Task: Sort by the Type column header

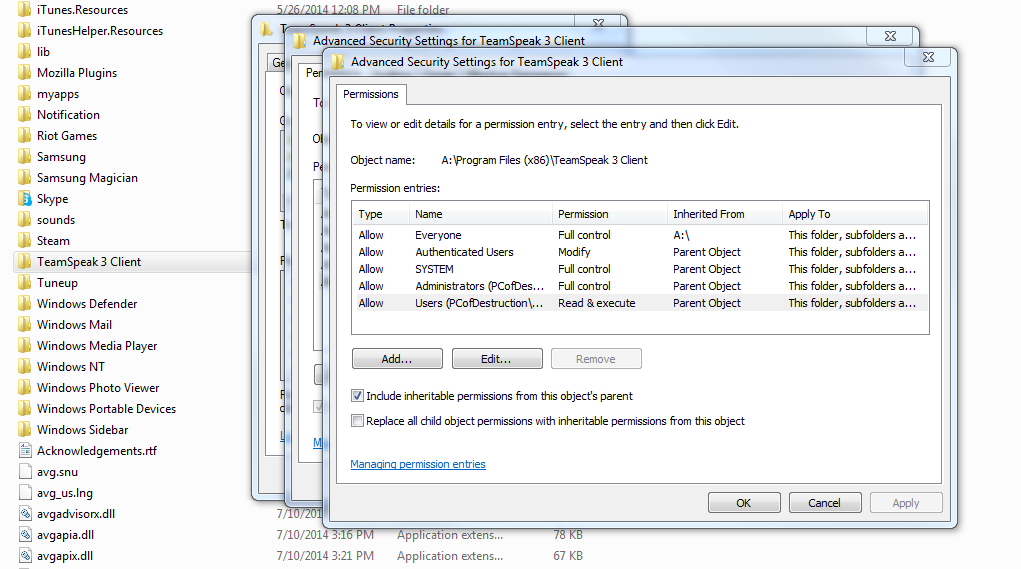Action: [x=381, y=214]
